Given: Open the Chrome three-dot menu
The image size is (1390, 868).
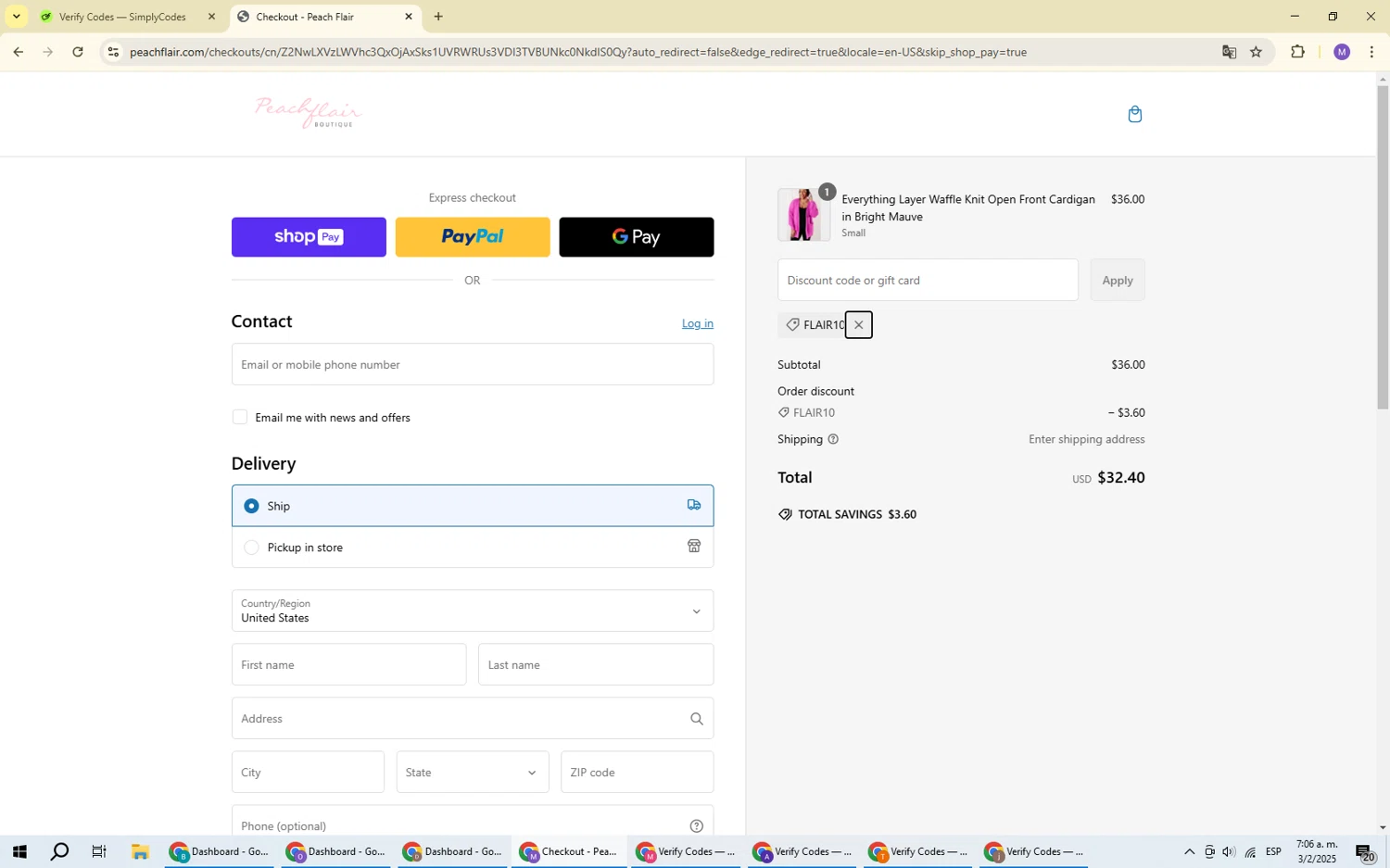Looking at the screenshot, I should point(1371,52).
